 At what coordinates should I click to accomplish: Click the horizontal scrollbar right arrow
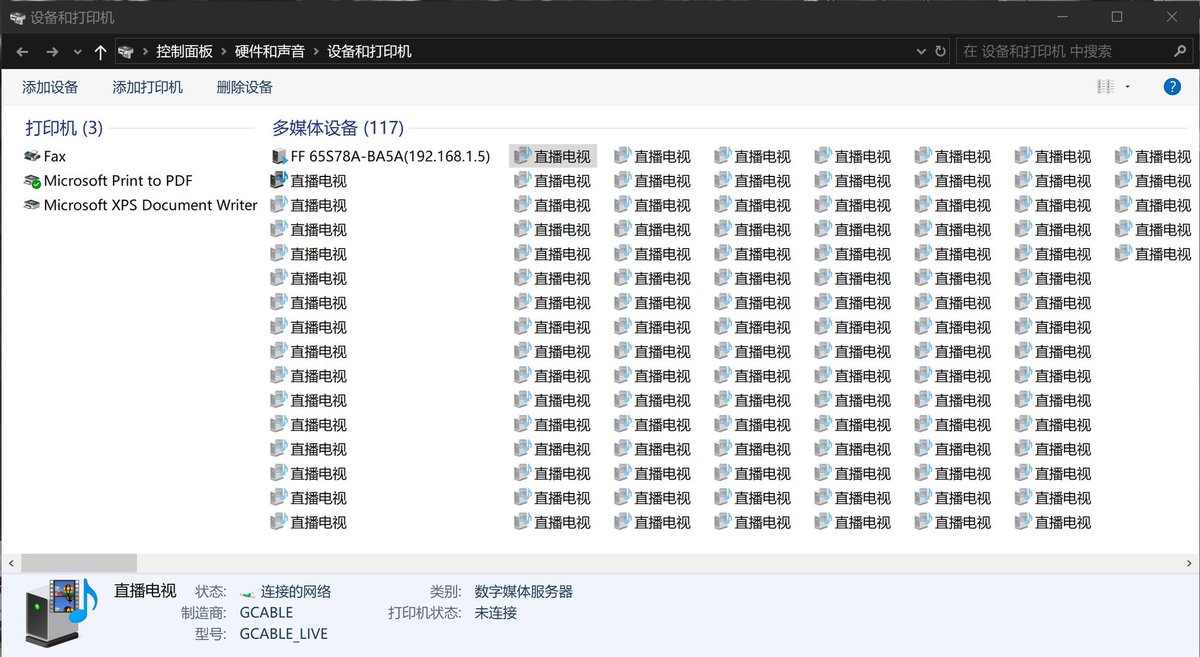[1189, 564]
